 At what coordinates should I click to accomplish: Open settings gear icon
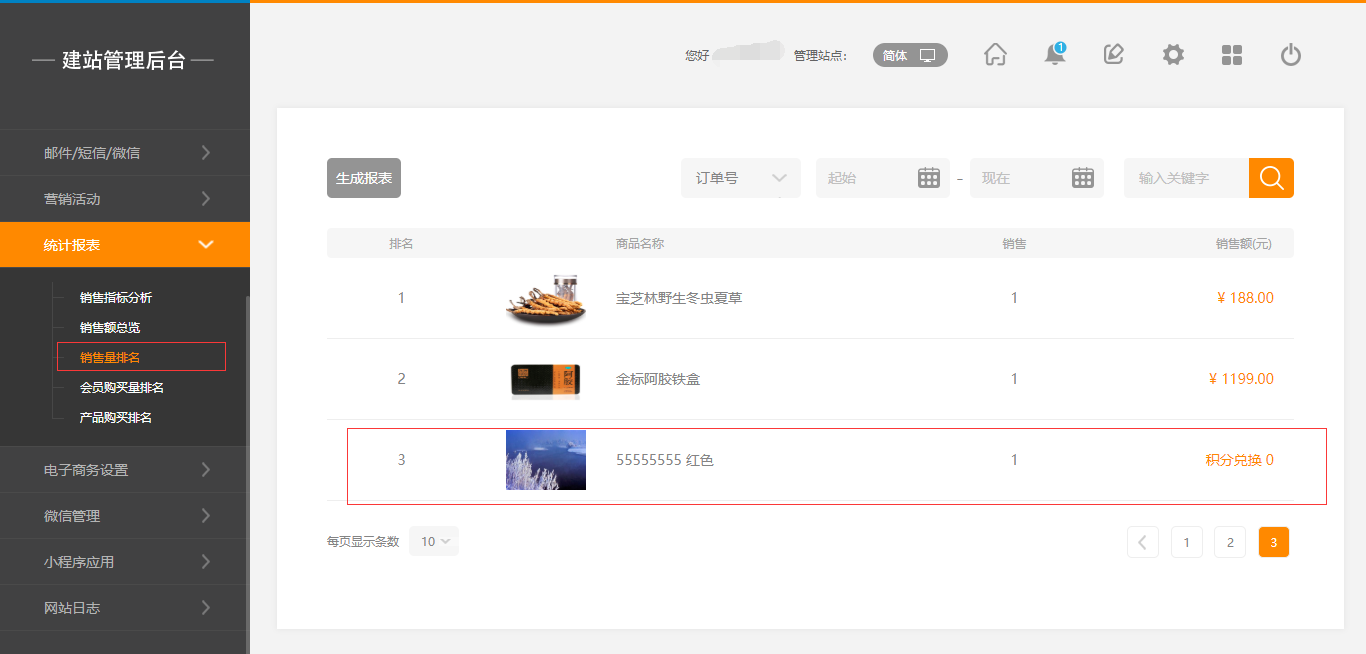[x=1173, y=55]
